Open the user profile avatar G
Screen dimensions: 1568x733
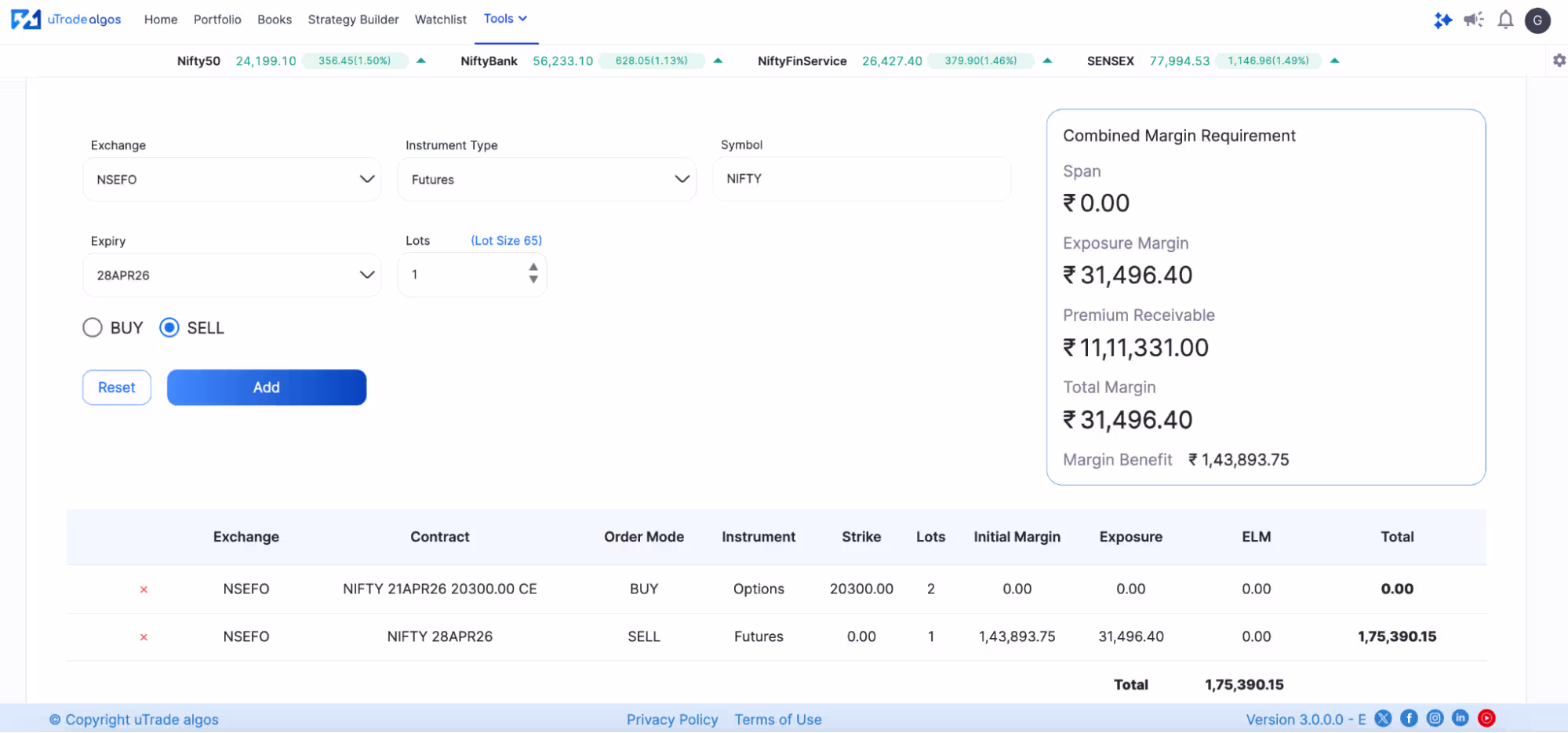1537,20
